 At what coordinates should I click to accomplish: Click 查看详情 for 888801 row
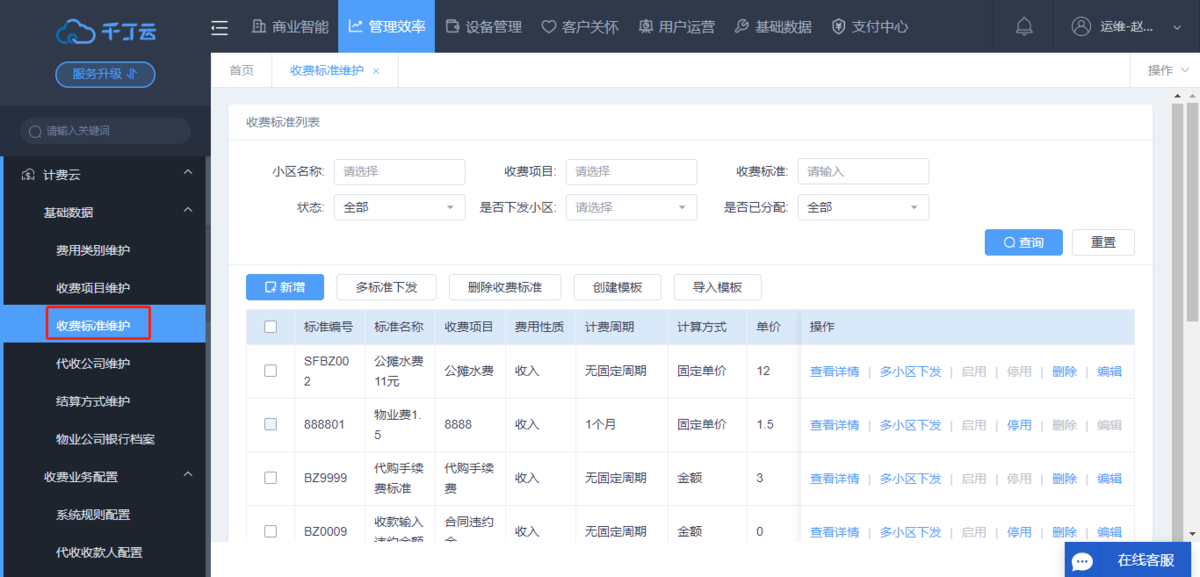[x=834, y=425]
